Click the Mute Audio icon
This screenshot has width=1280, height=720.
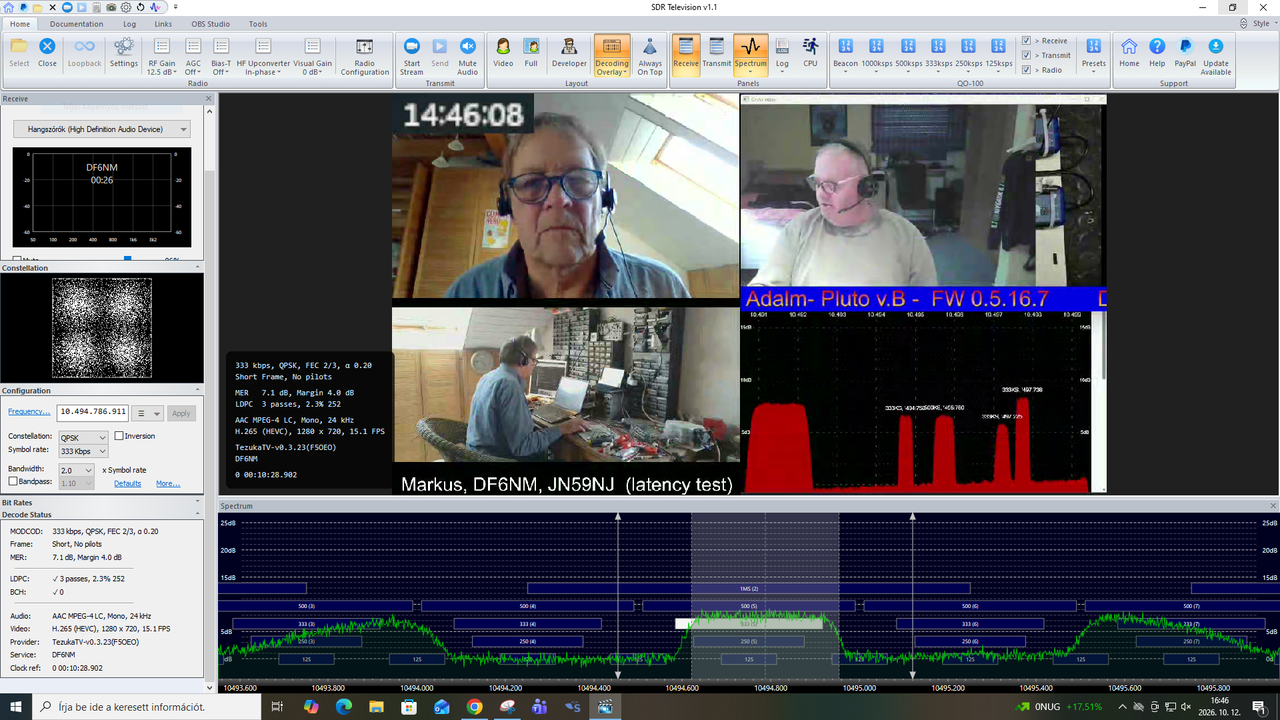pyautogui.click(x=467, y=54)
